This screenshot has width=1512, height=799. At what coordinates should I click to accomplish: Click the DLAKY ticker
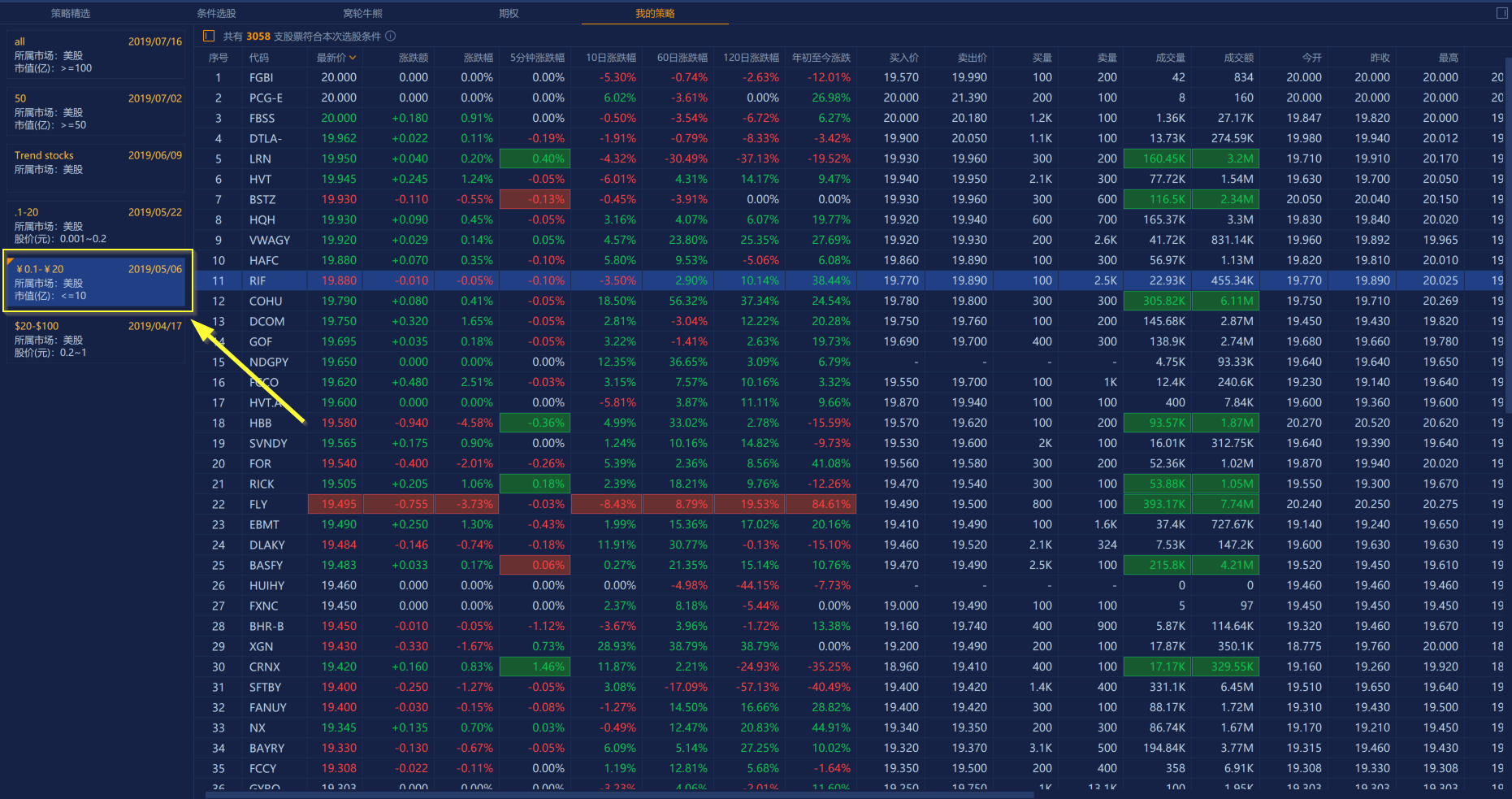point(267,545)
